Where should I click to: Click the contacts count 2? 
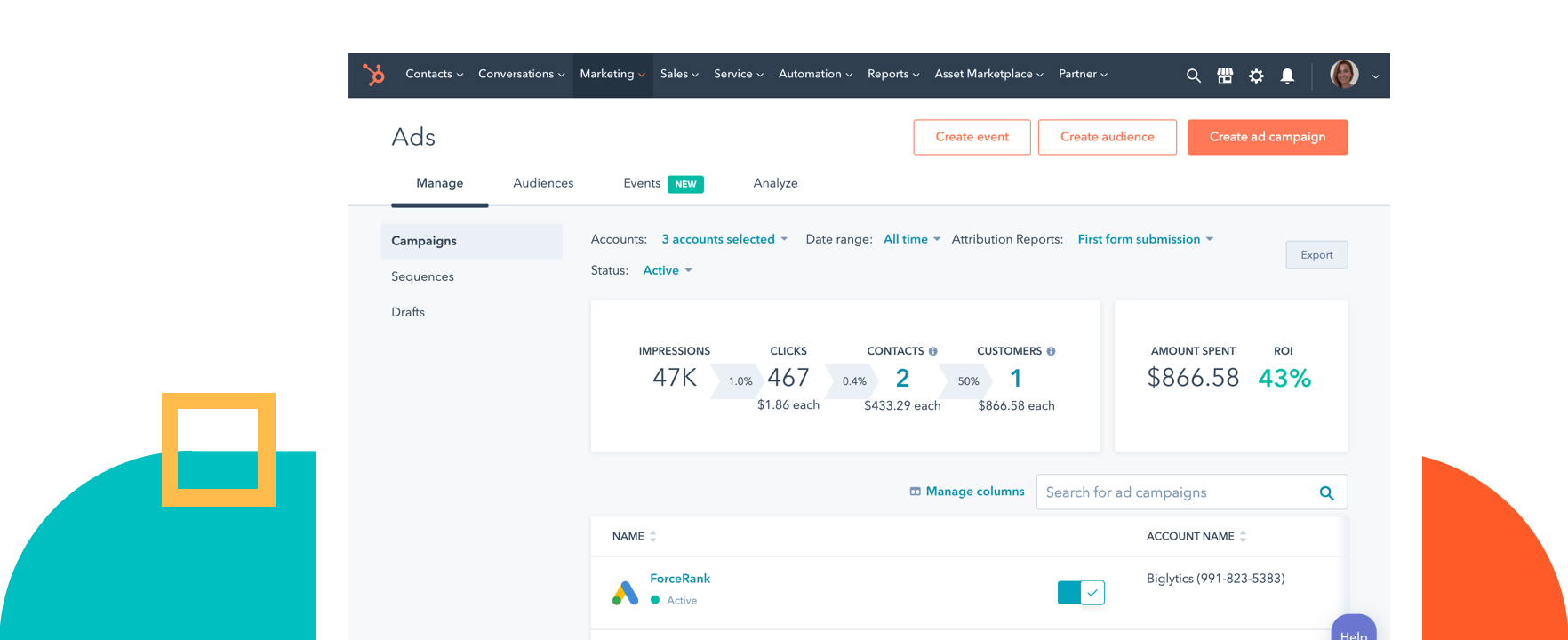coord(902,378)
